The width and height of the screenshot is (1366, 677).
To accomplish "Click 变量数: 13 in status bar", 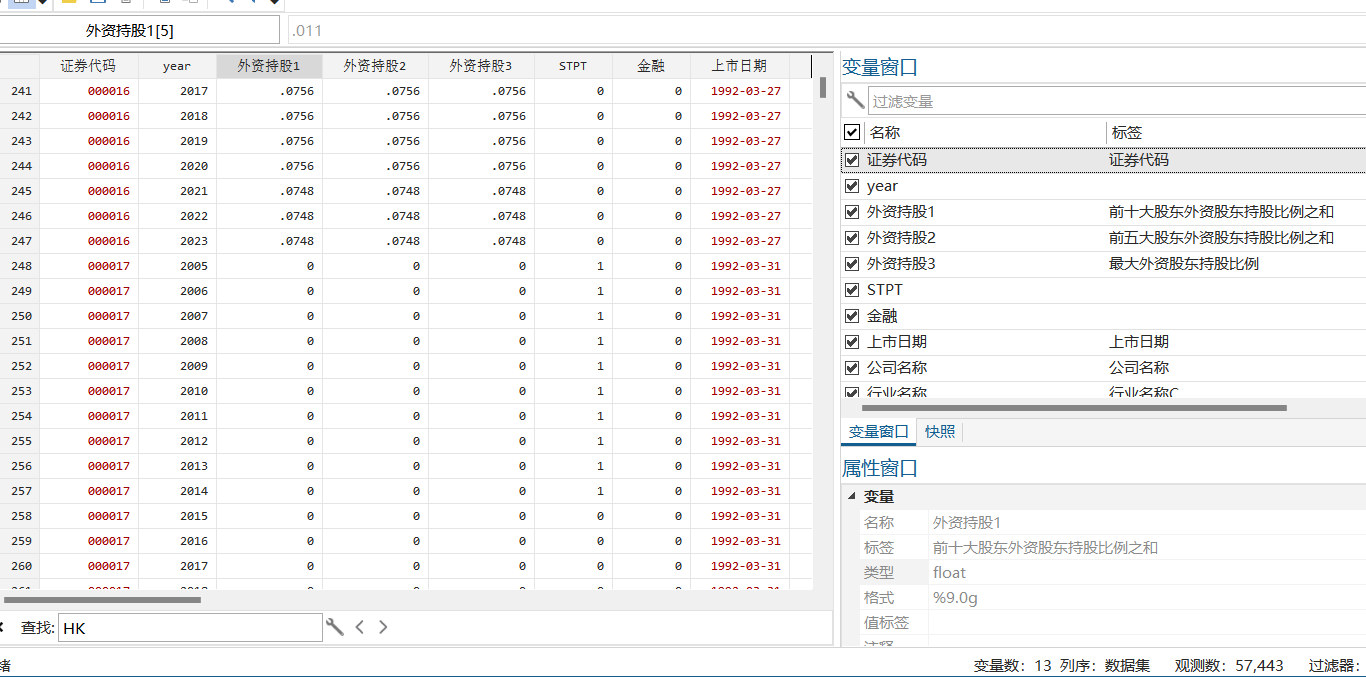I will point(1013,665).
